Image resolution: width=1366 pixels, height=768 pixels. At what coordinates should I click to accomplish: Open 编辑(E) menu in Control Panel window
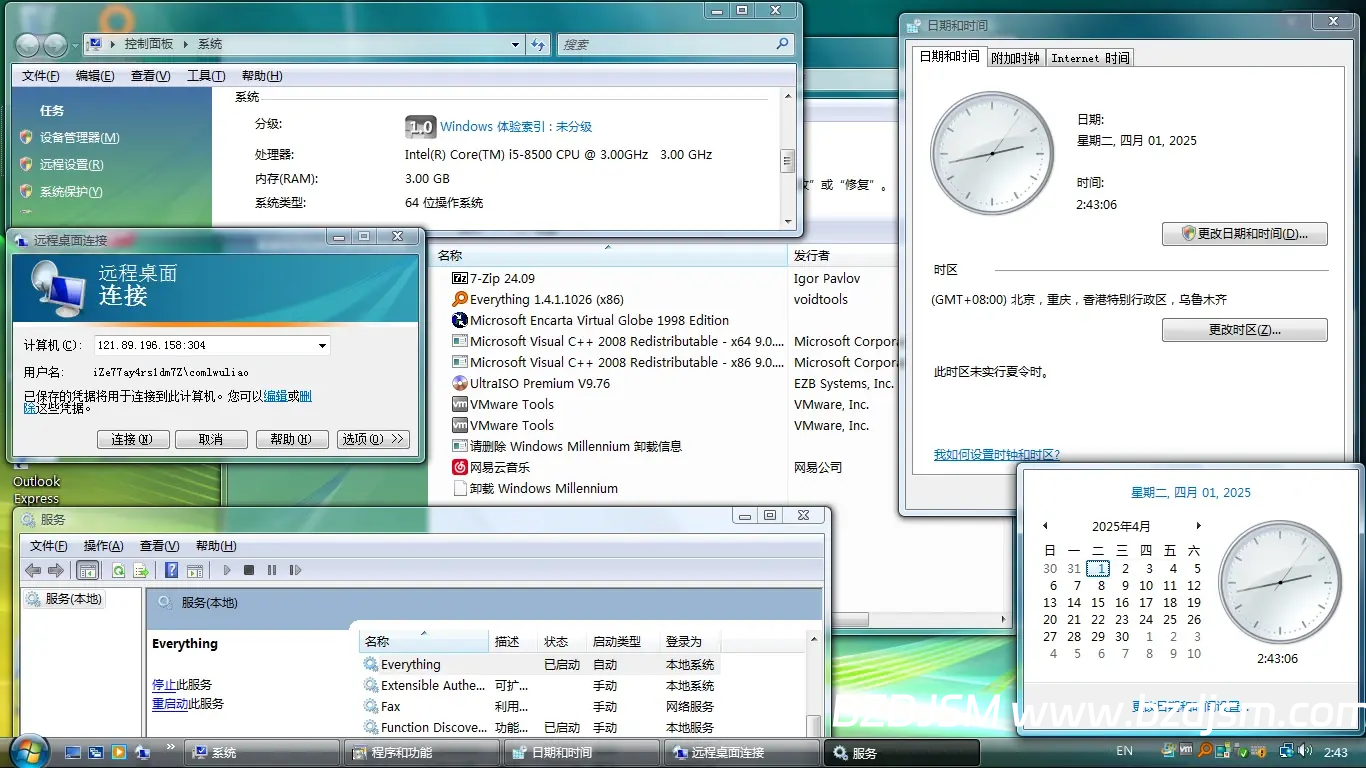95,76
